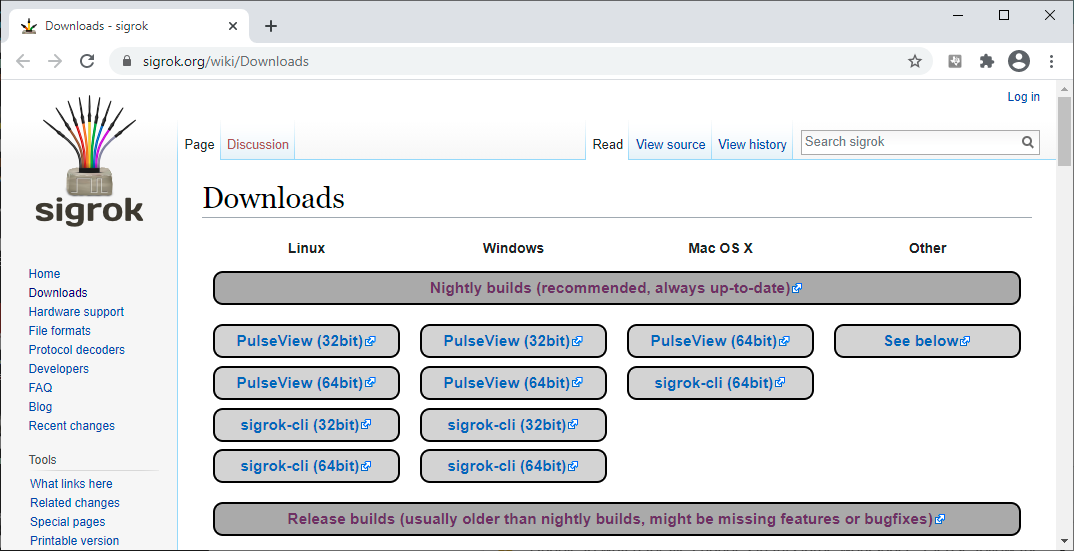Click the padlock site info icon
1074x551 pixels.
pyautogui.click(x=126, y=61)
